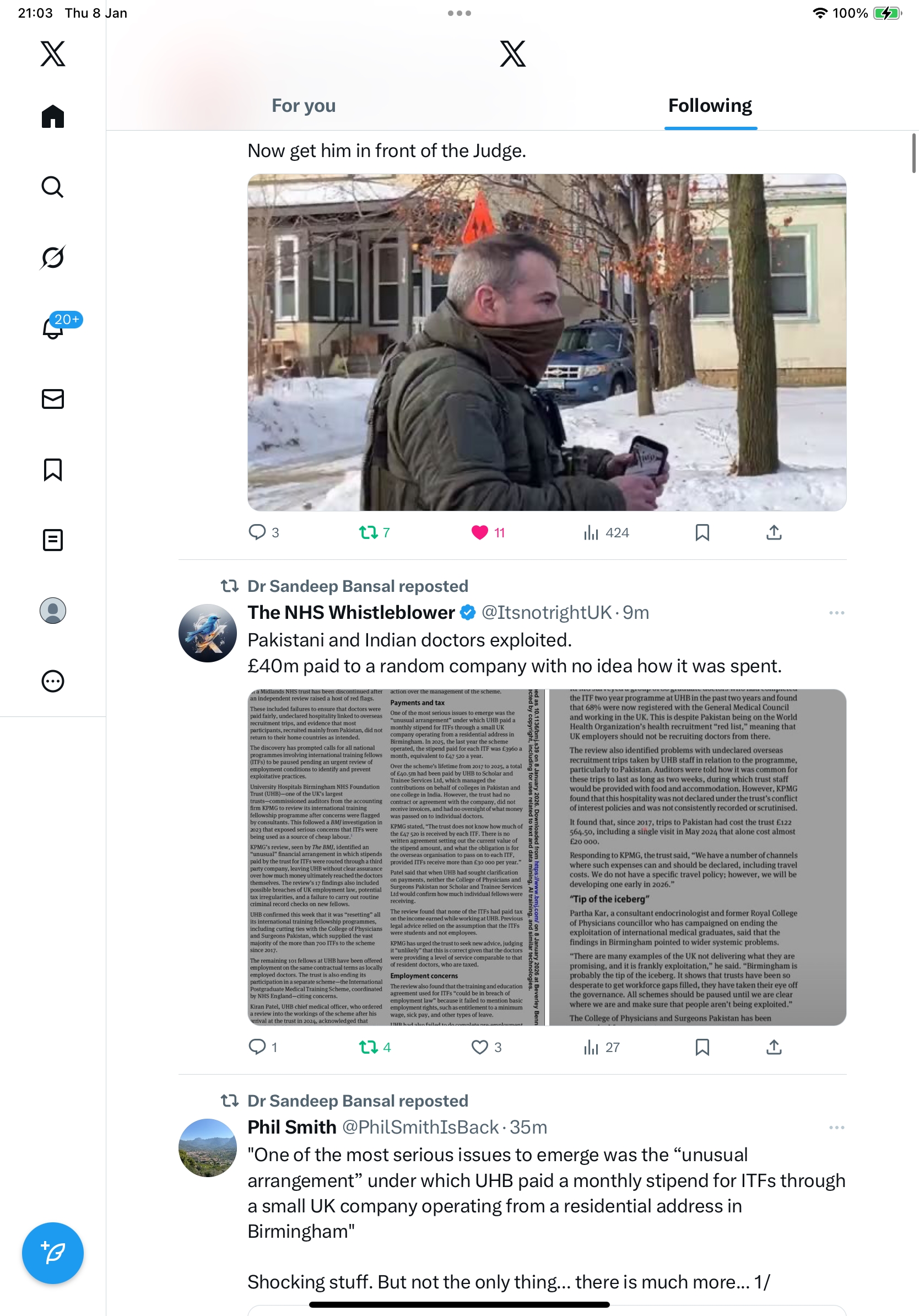Open Messages envelope icon
This screenshot has height=1316, width=919.
[x=53, y=398]
